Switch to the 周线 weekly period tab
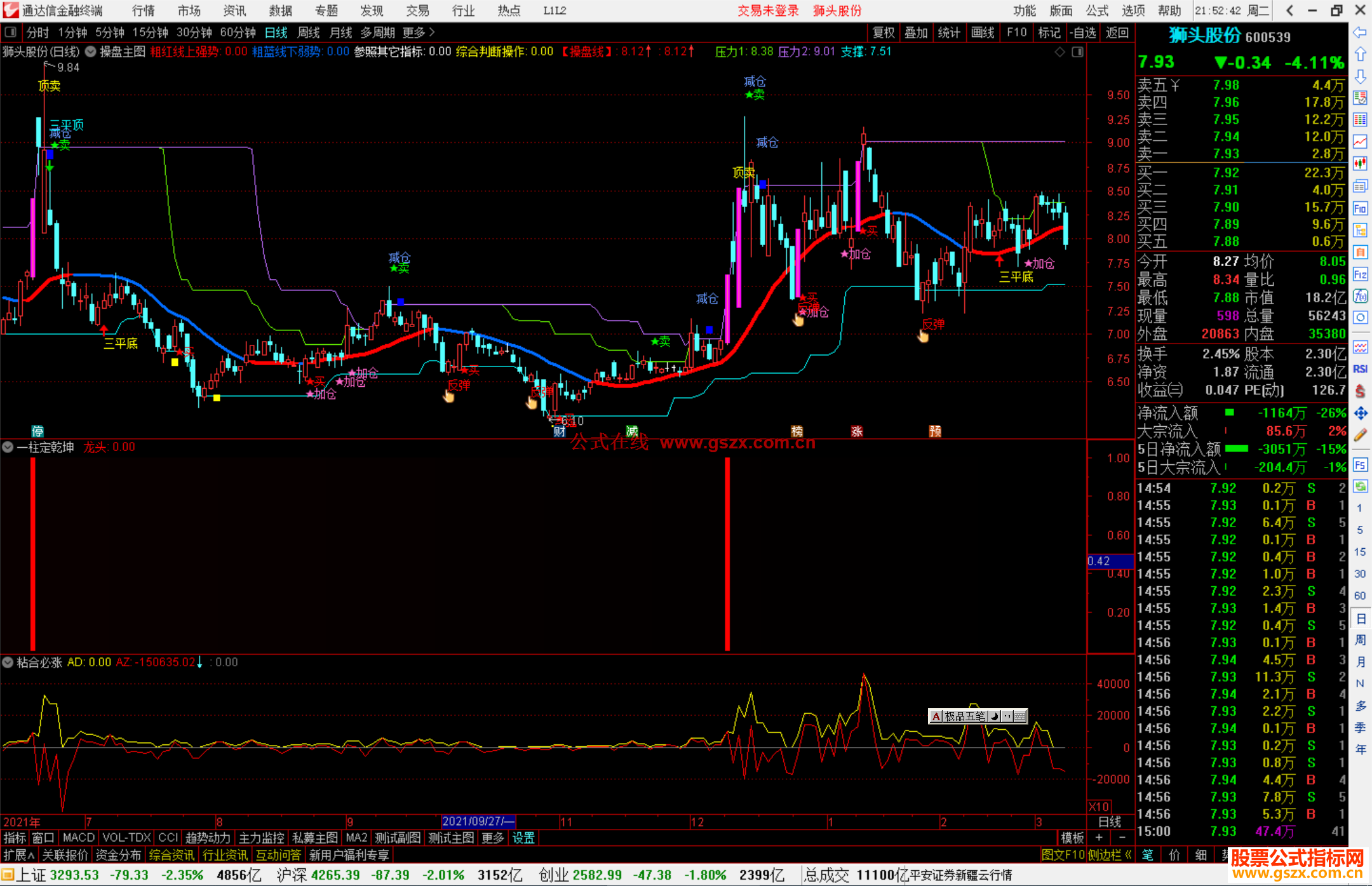The height and width of the screenshot is (886, 1372). tap(309, 32)
